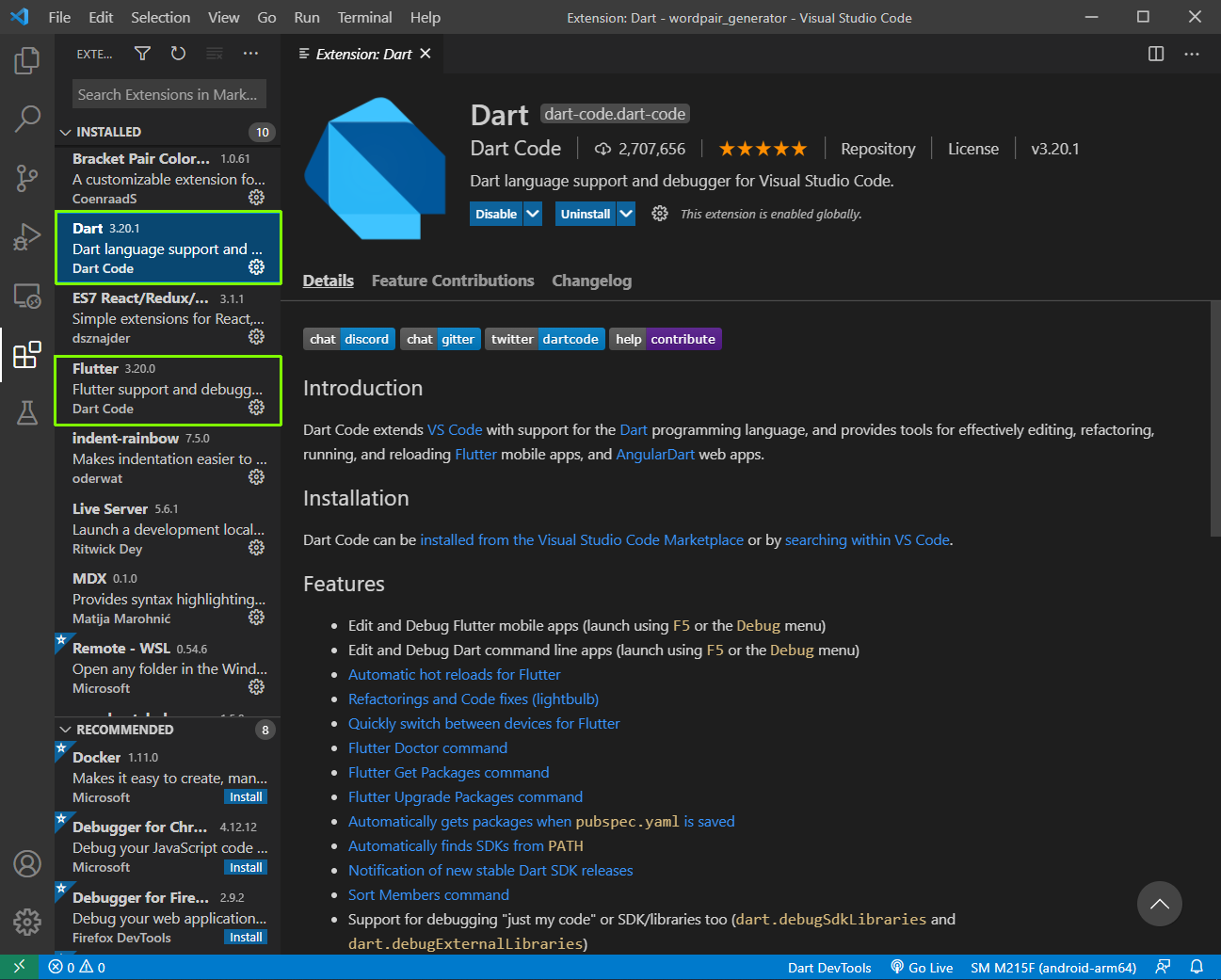Follow the Automatic hot reloads for Flutter link
Viewport: 1221px width, 980px height.
pyautogui.click(x=454, y=674)
